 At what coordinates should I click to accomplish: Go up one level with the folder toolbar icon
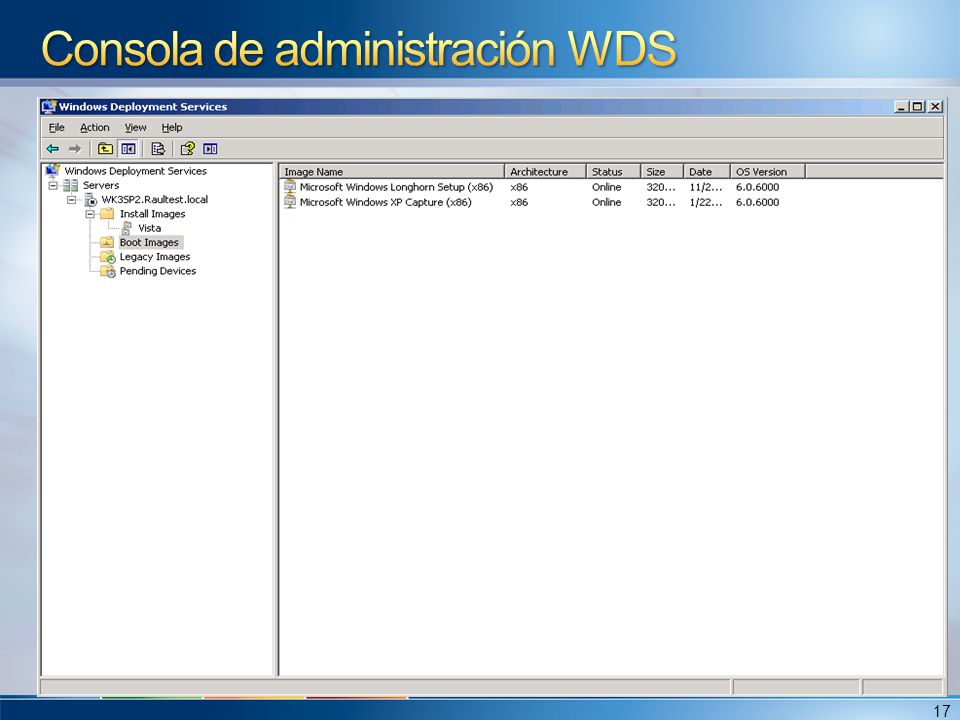[105, 149]
